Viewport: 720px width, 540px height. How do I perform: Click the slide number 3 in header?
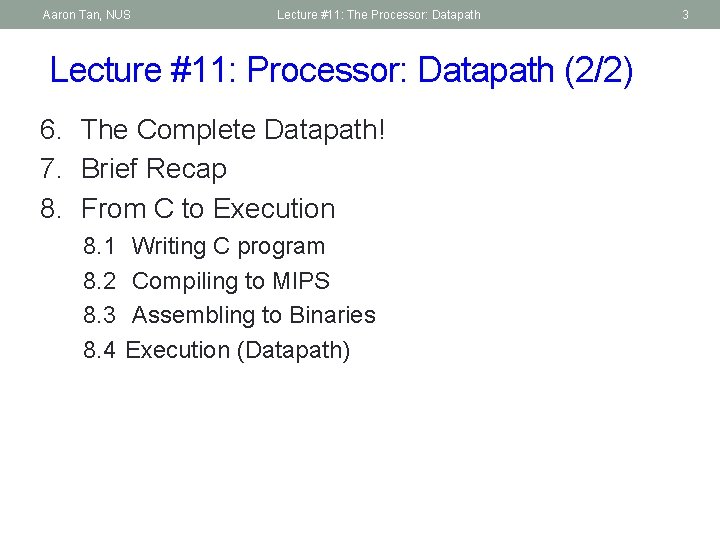[x=686, y=15]
